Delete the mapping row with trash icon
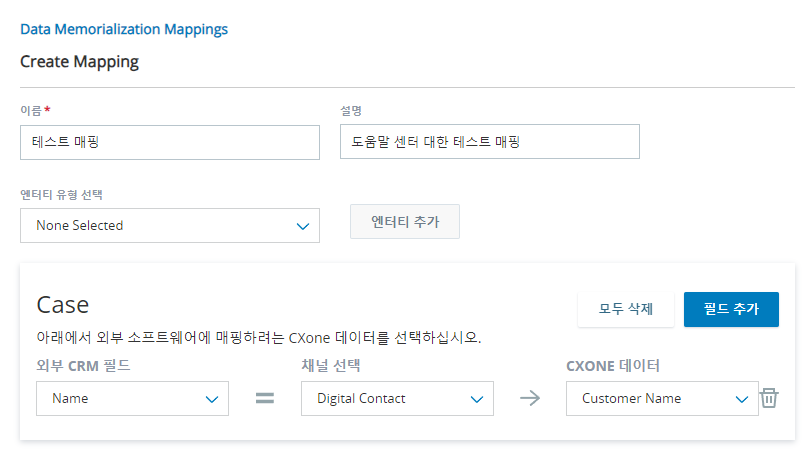809x458 pixels. click(769, 398)
